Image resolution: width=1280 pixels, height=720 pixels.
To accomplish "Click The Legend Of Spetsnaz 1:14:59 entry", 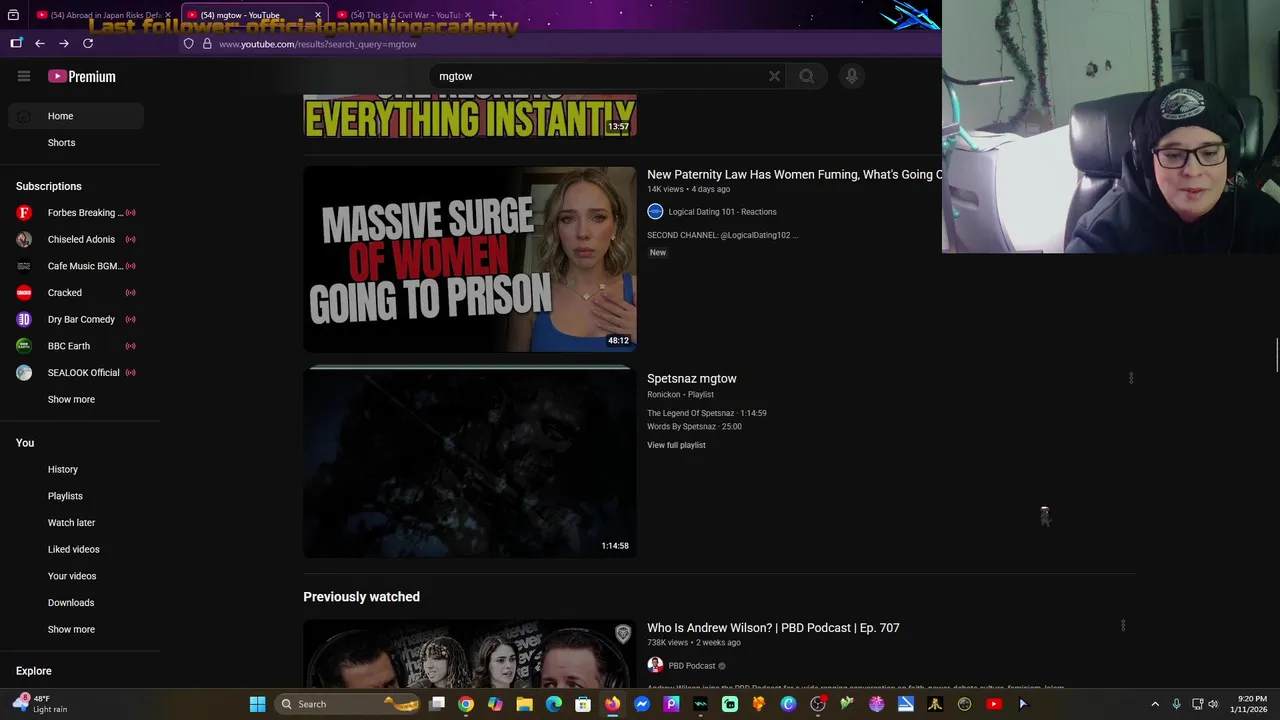I will click(707, 413).
